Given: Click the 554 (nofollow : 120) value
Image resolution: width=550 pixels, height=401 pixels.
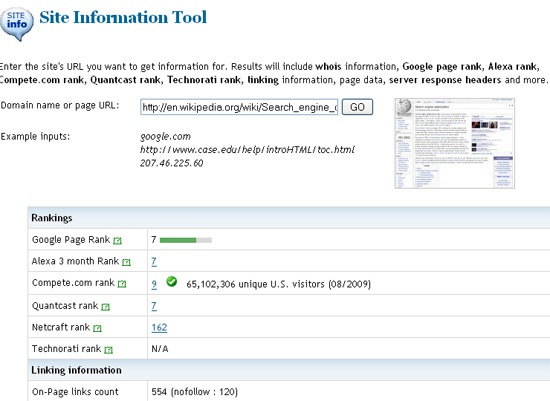Looking at the screenshot, I should coord(194,392).
